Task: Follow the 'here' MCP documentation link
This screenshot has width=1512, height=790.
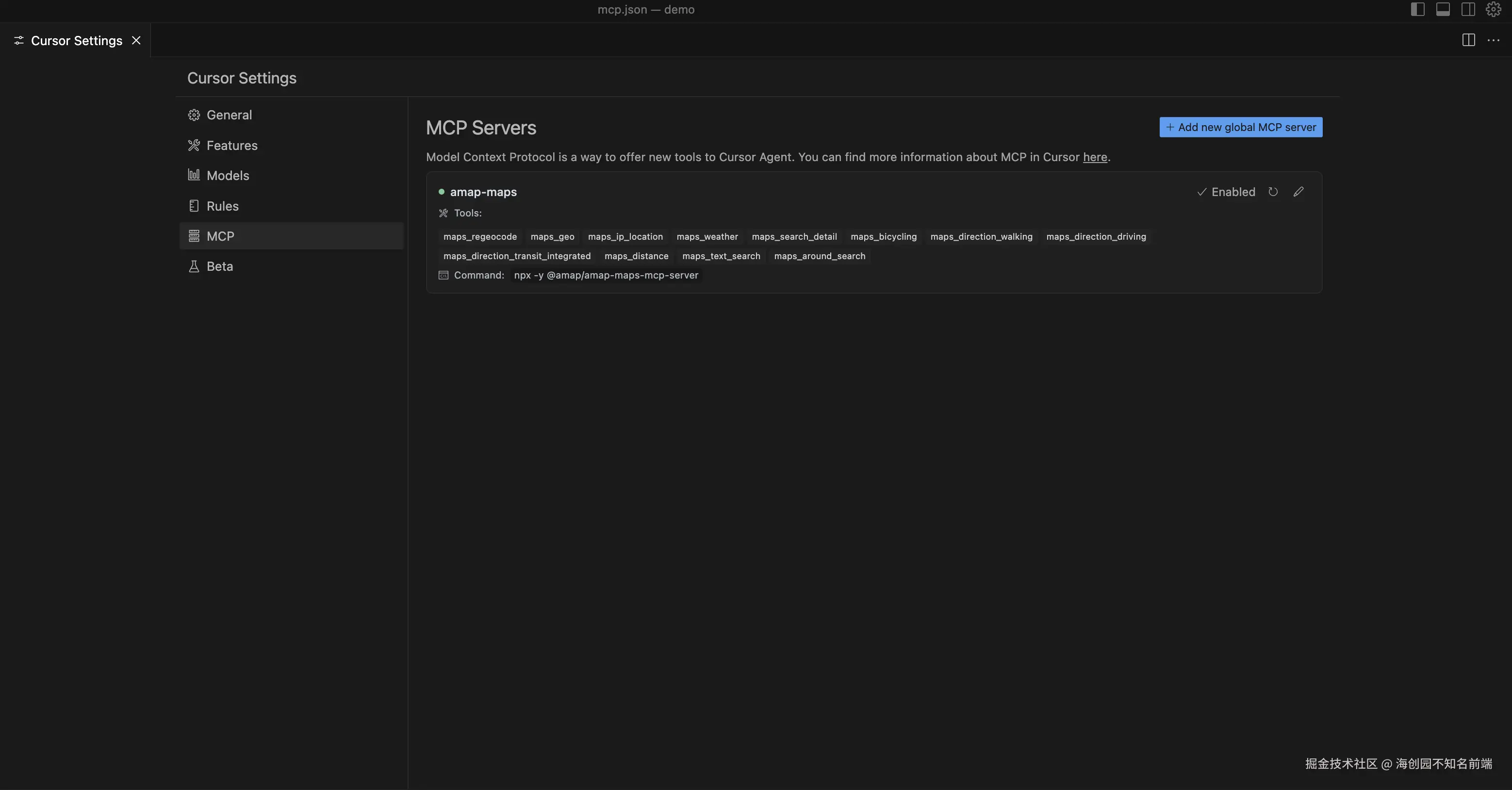Action: (1095, 157)
